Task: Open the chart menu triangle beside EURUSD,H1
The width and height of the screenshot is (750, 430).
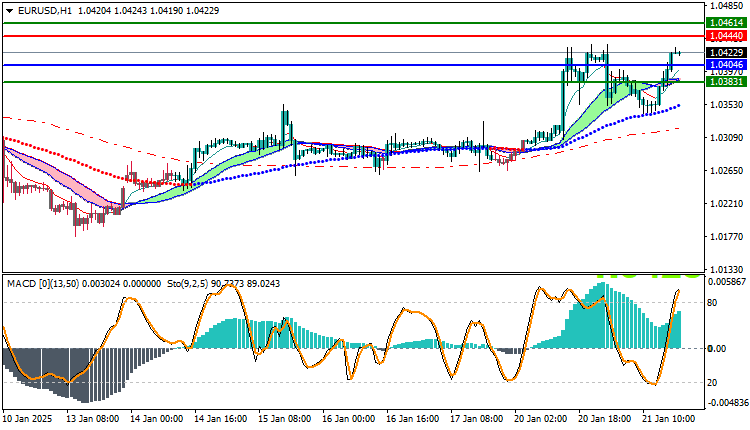Action: [x=9, y=11]
